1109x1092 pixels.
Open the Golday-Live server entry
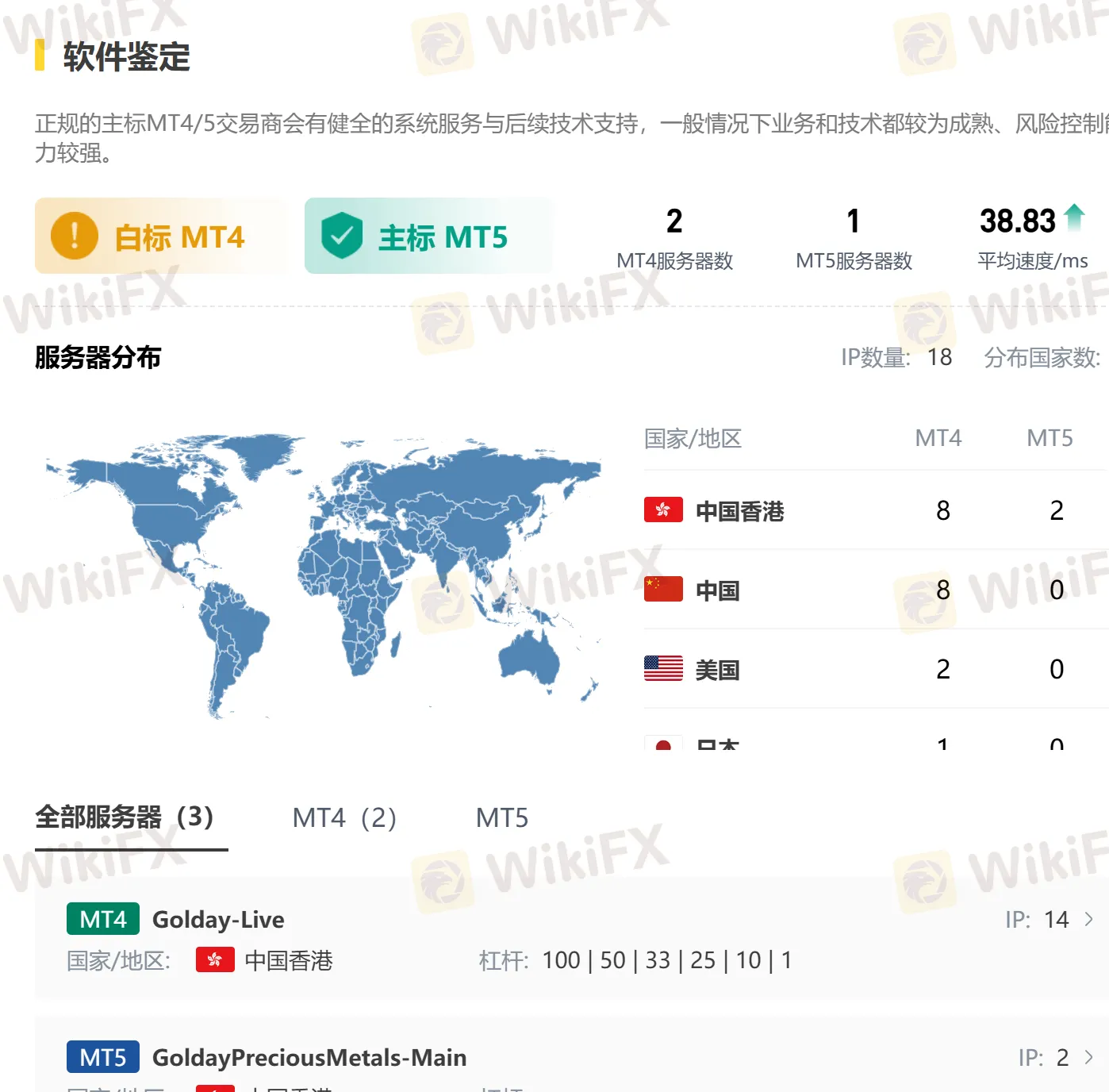[572, 939]
